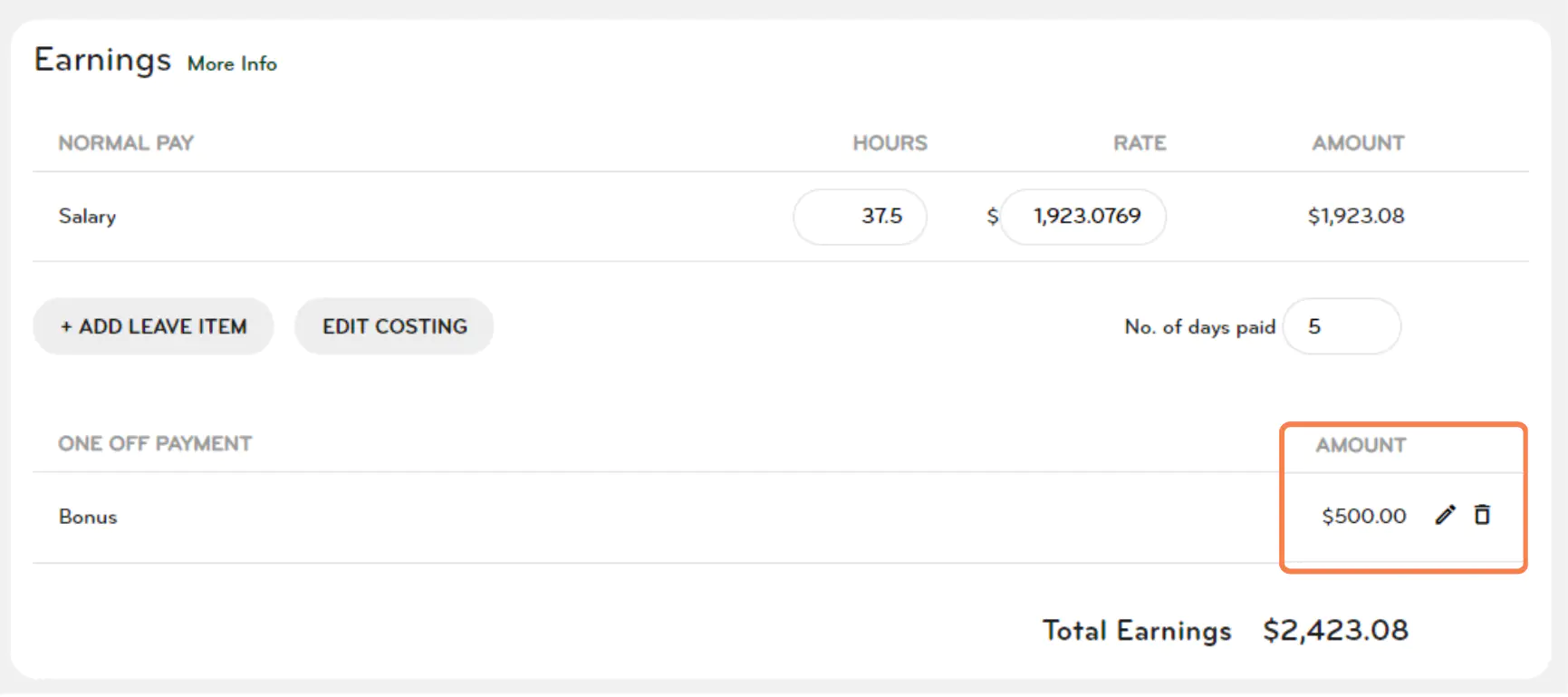This screenshot has width=1568, height=697.
Task: Click the ONE OFF PAYMENT header
Action: point(155,444)
